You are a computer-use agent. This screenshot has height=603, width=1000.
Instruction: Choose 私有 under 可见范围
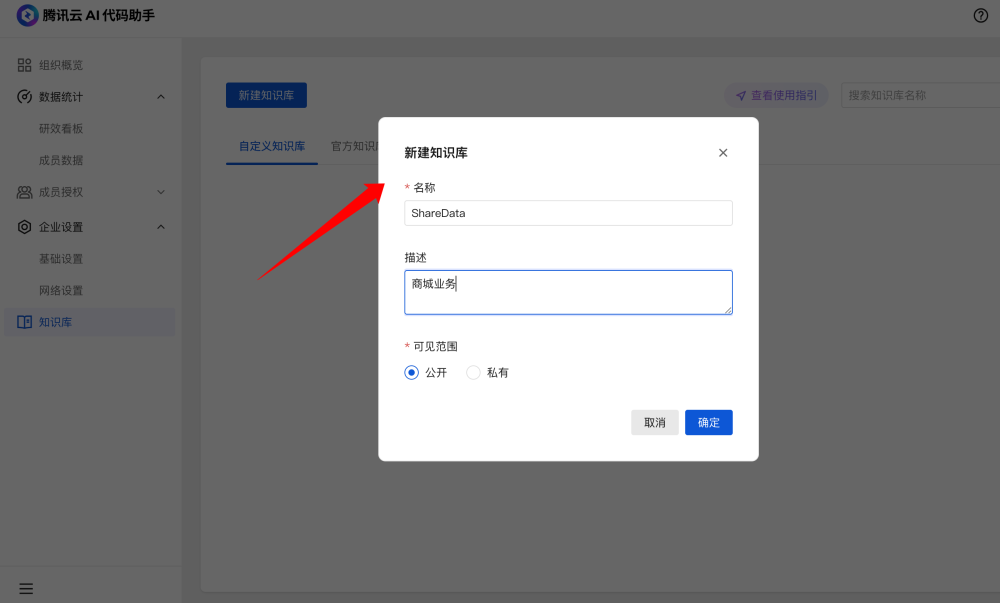coord(472,372)
